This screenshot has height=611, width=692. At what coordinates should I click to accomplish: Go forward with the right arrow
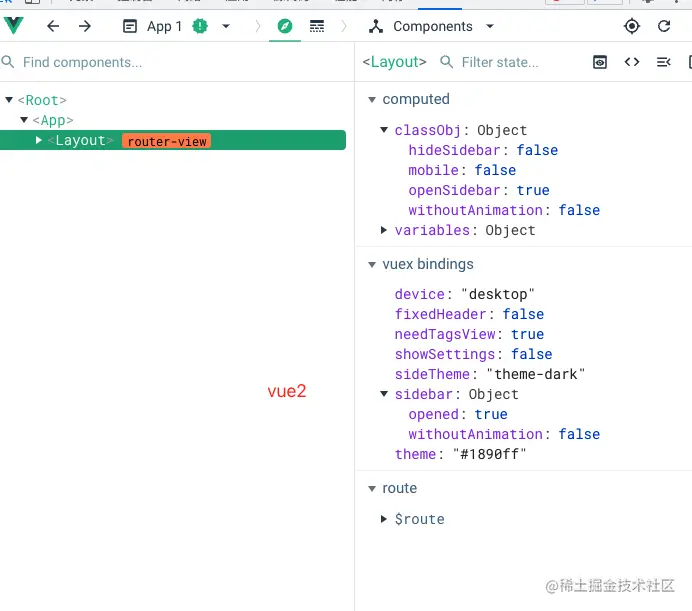(x=85, y=26)
